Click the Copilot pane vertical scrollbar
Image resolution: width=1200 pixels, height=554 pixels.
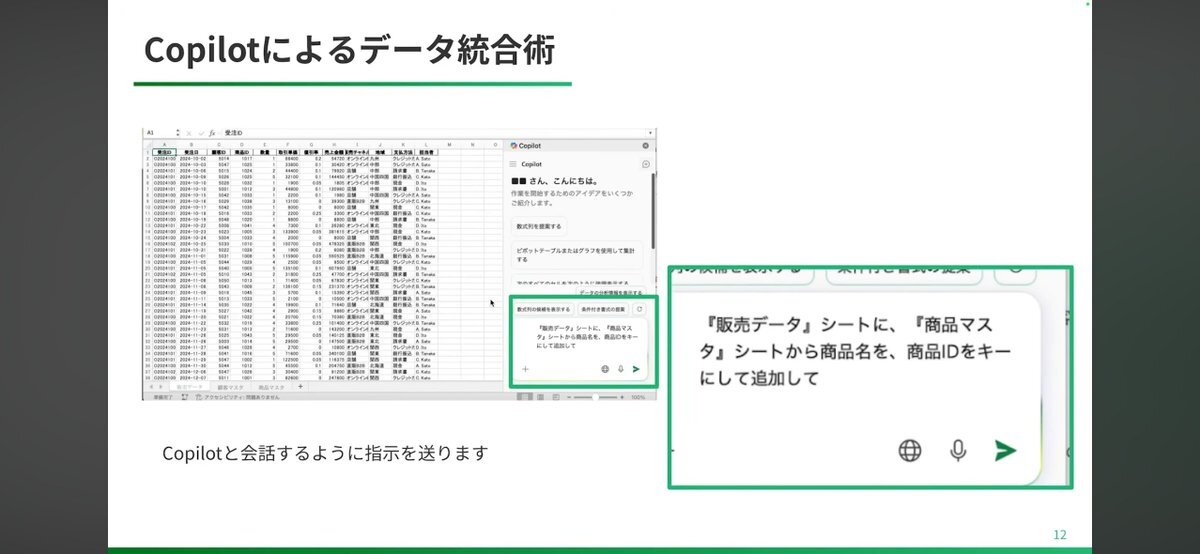point(653,212)
